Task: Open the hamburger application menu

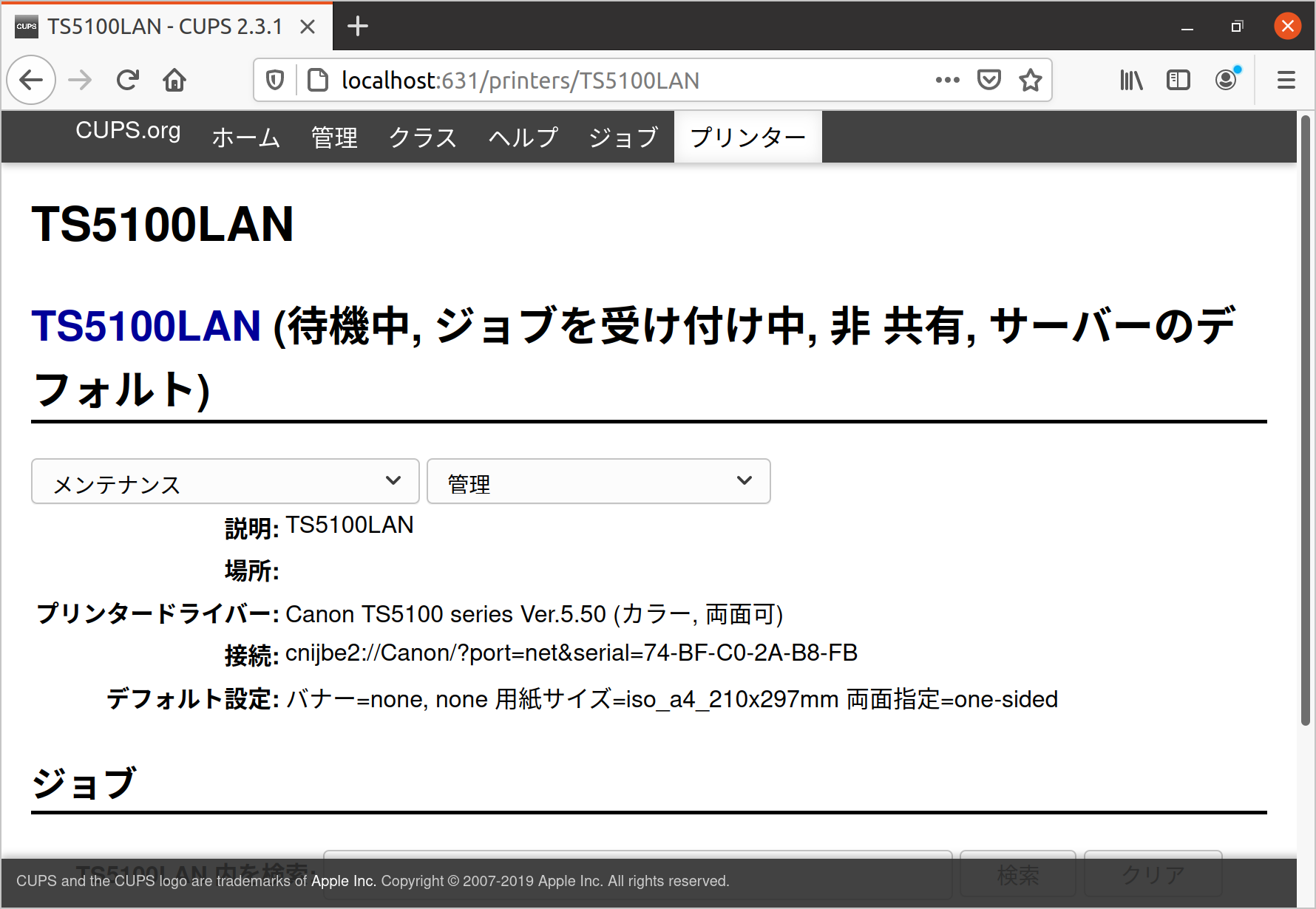Action: coord(1286,80)
